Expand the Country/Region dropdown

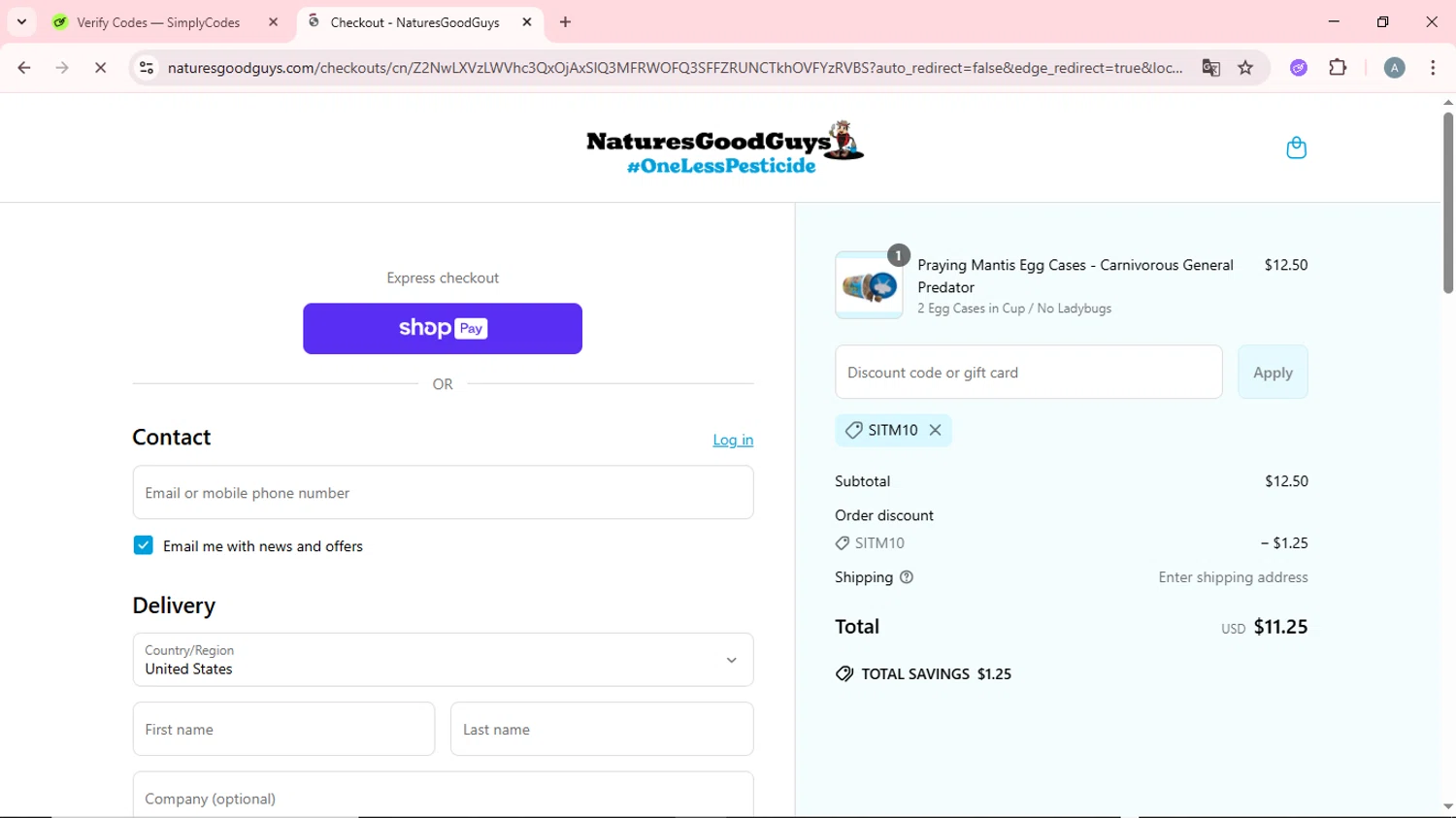coord(443,660)
